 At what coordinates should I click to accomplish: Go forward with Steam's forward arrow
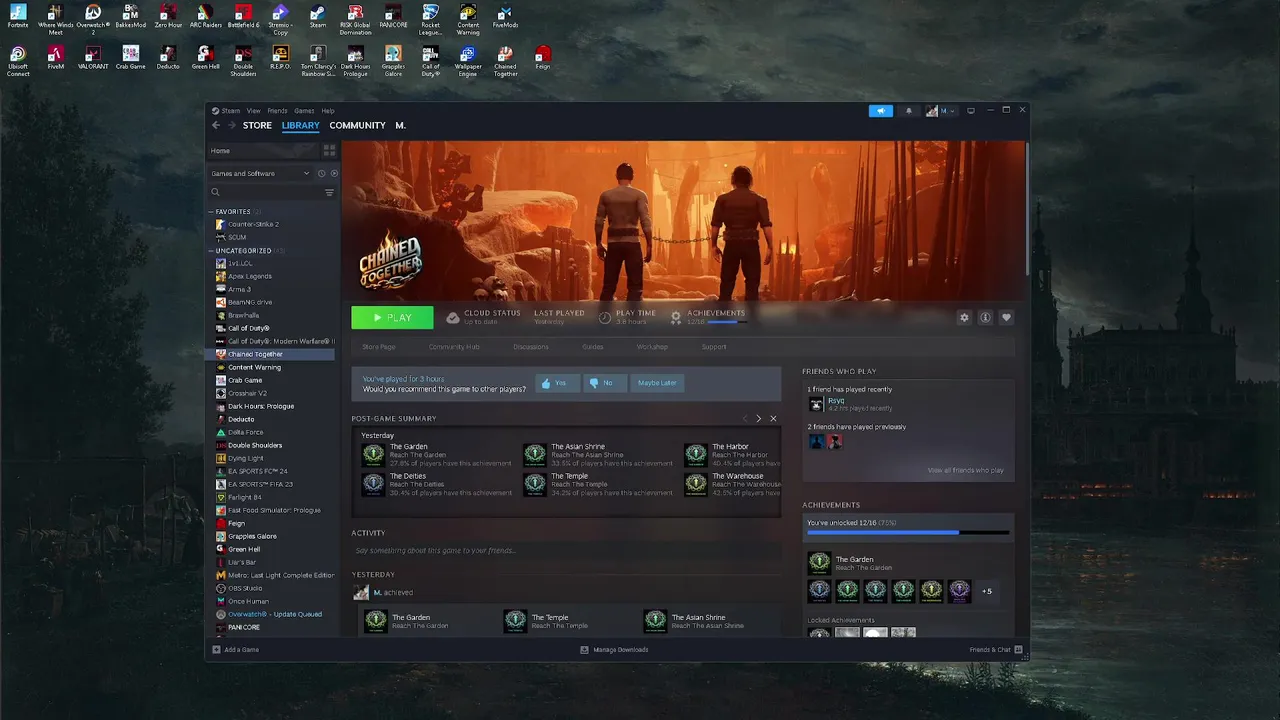tap(232, 125)
